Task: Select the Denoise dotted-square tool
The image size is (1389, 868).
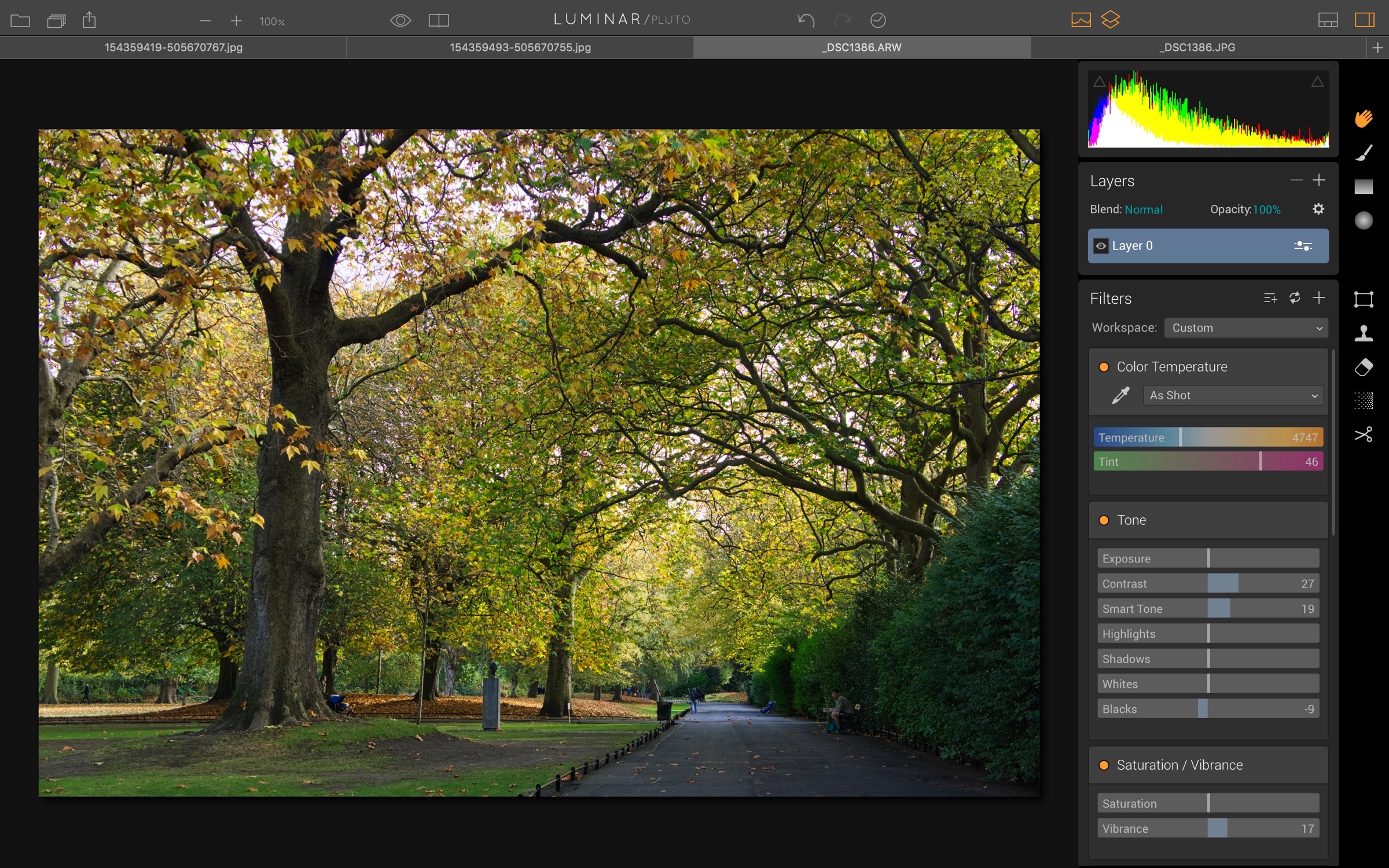Action: 1364,400
